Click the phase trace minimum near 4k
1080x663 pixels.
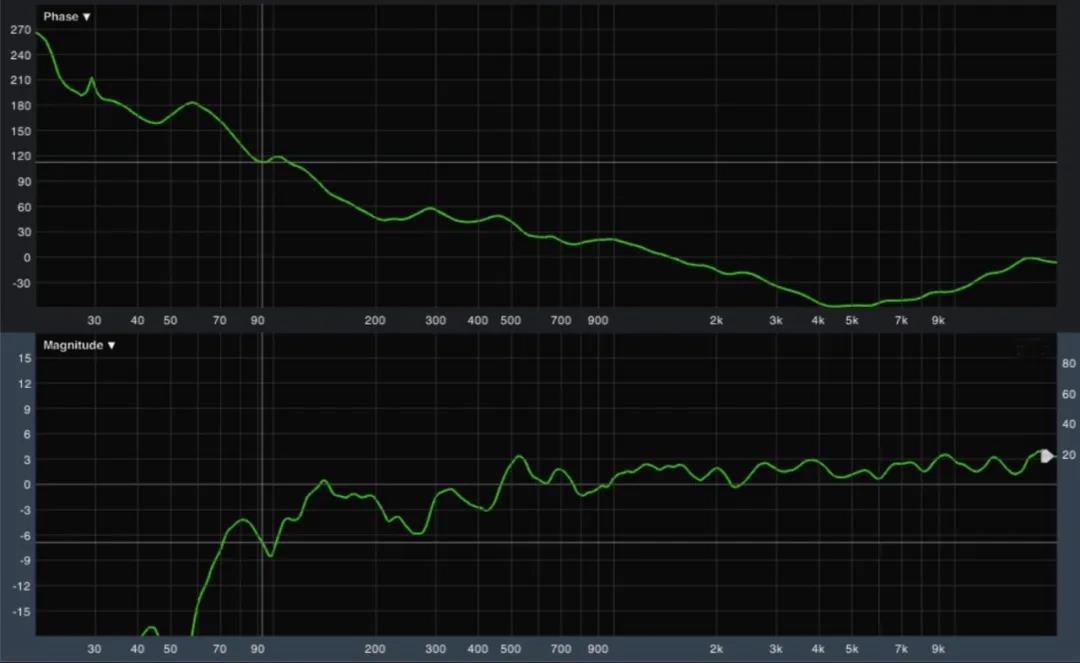[x=835, y=305]
